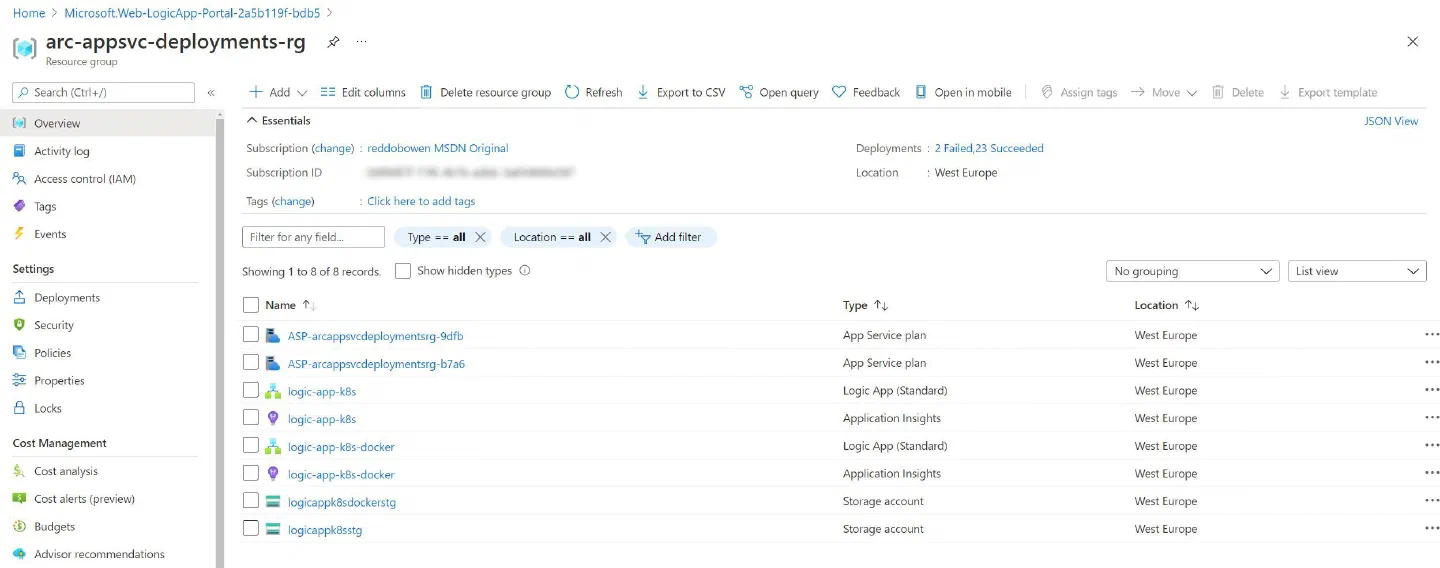Click the Show hidden types info icon

(x=525, y=270)
